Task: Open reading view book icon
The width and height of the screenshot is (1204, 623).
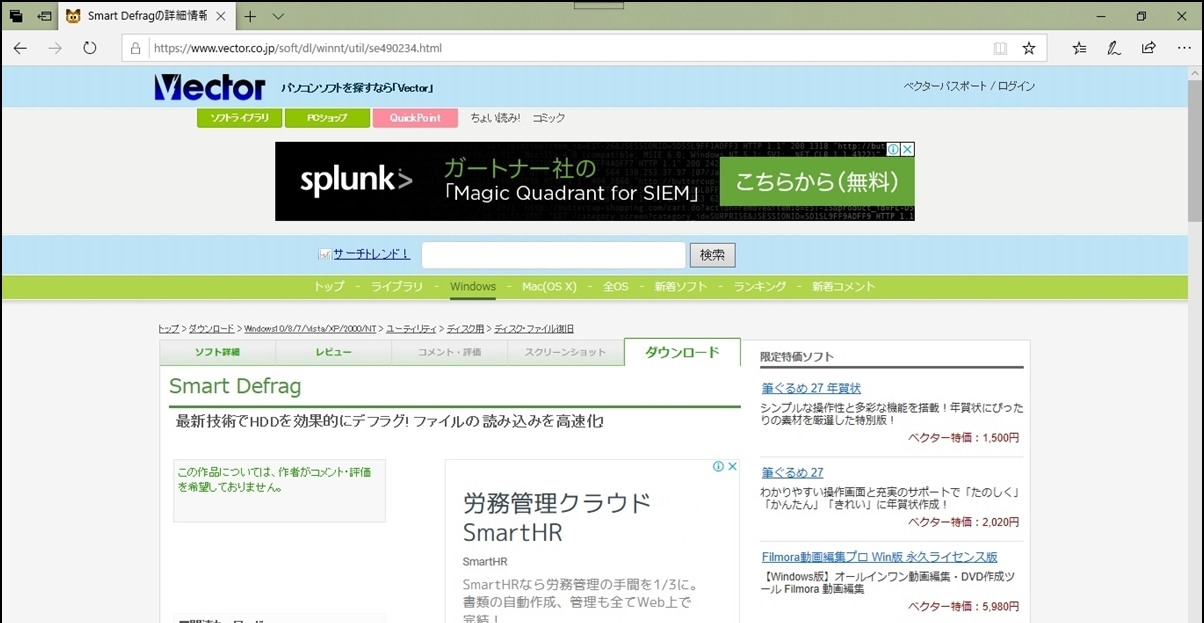Action: click(1000, 48)
